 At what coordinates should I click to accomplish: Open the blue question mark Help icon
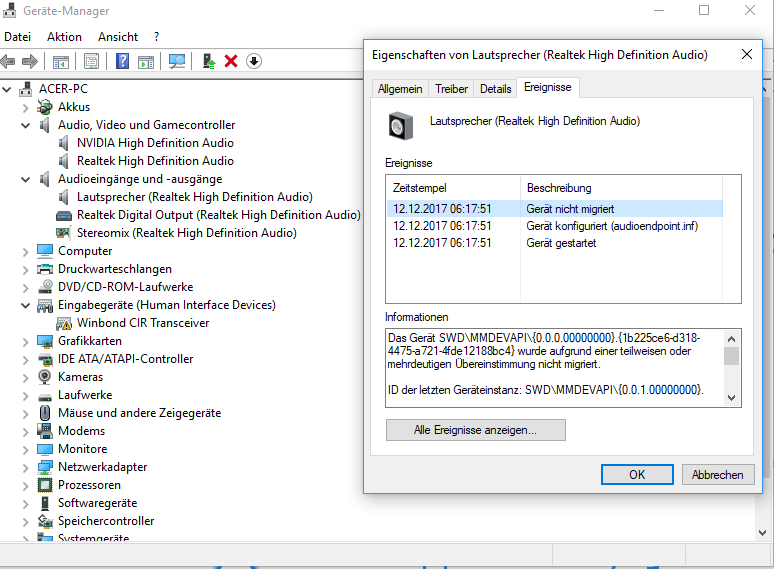pos(122,61)
